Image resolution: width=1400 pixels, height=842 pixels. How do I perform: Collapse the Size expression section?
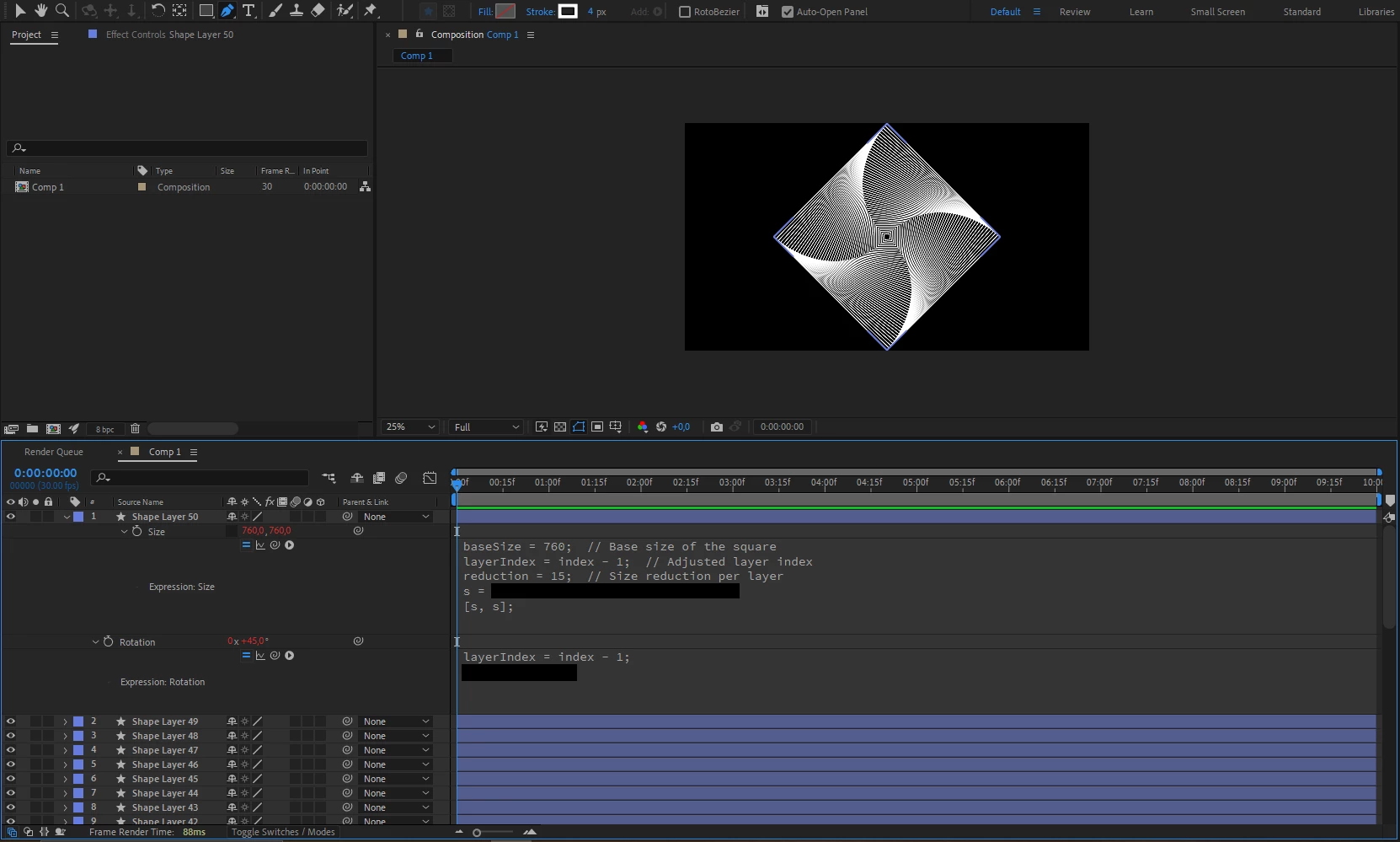(x=124, y=532)
